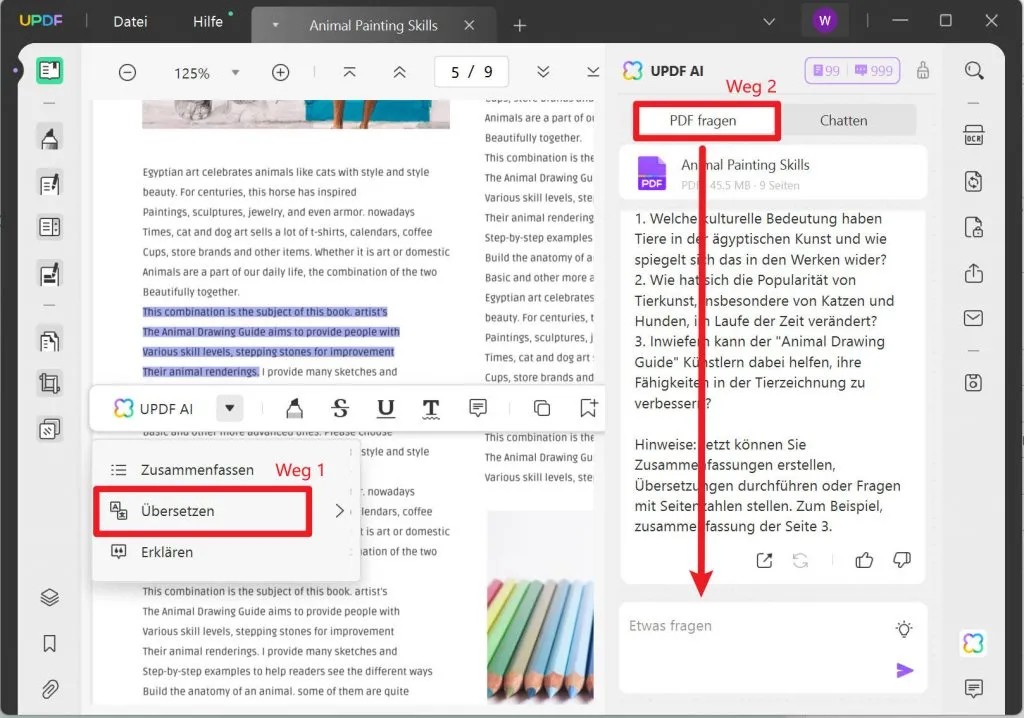Open the Hilfe menu

(x=208, y=22)
